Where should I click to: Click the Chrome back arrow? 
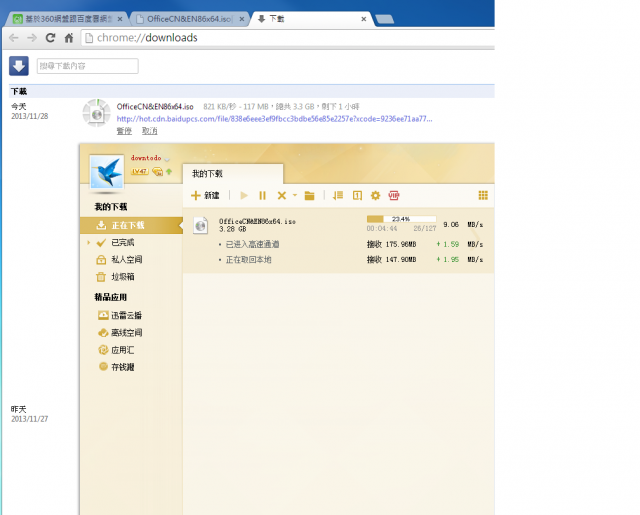pos(13,38)
